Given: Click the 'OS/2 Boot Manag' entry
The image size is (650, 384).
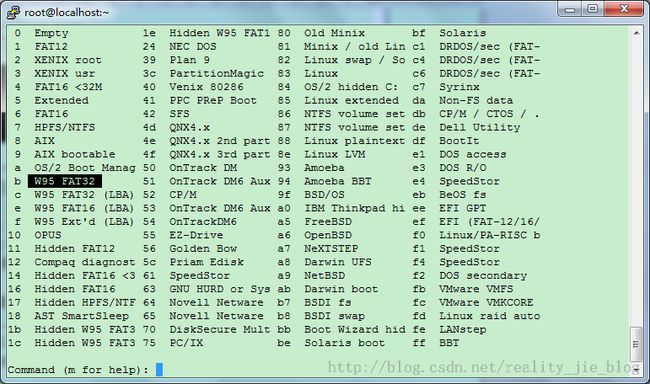Looking at the screenshot, I should 85,168.
